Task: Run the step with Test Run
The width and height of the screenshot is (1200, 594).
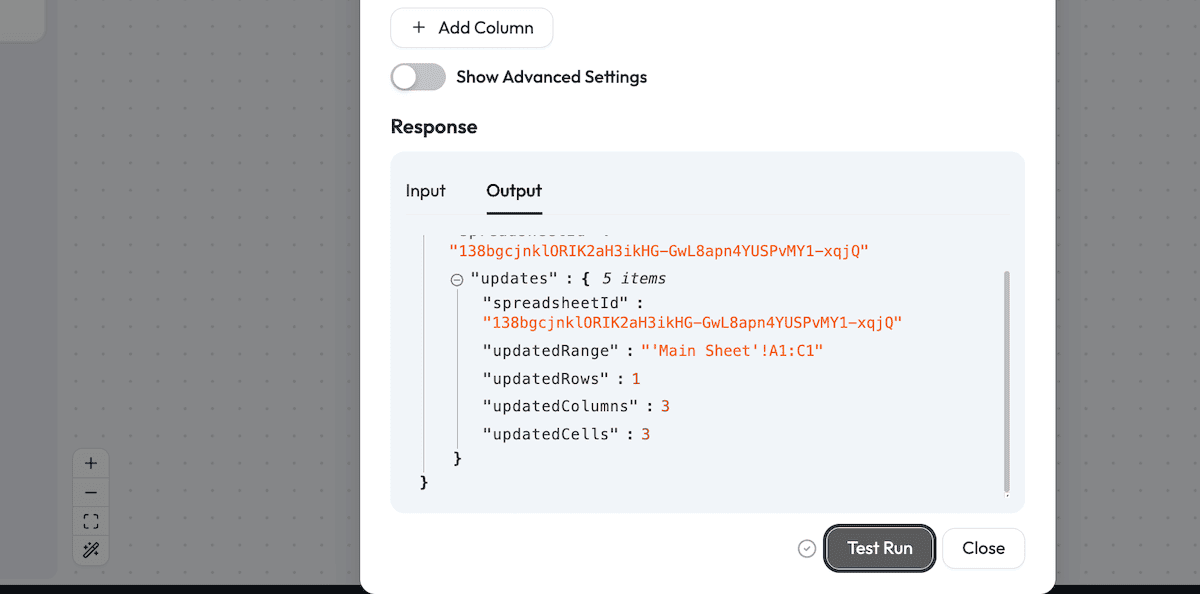Action: pyautogui.click(x=880, y=548)
